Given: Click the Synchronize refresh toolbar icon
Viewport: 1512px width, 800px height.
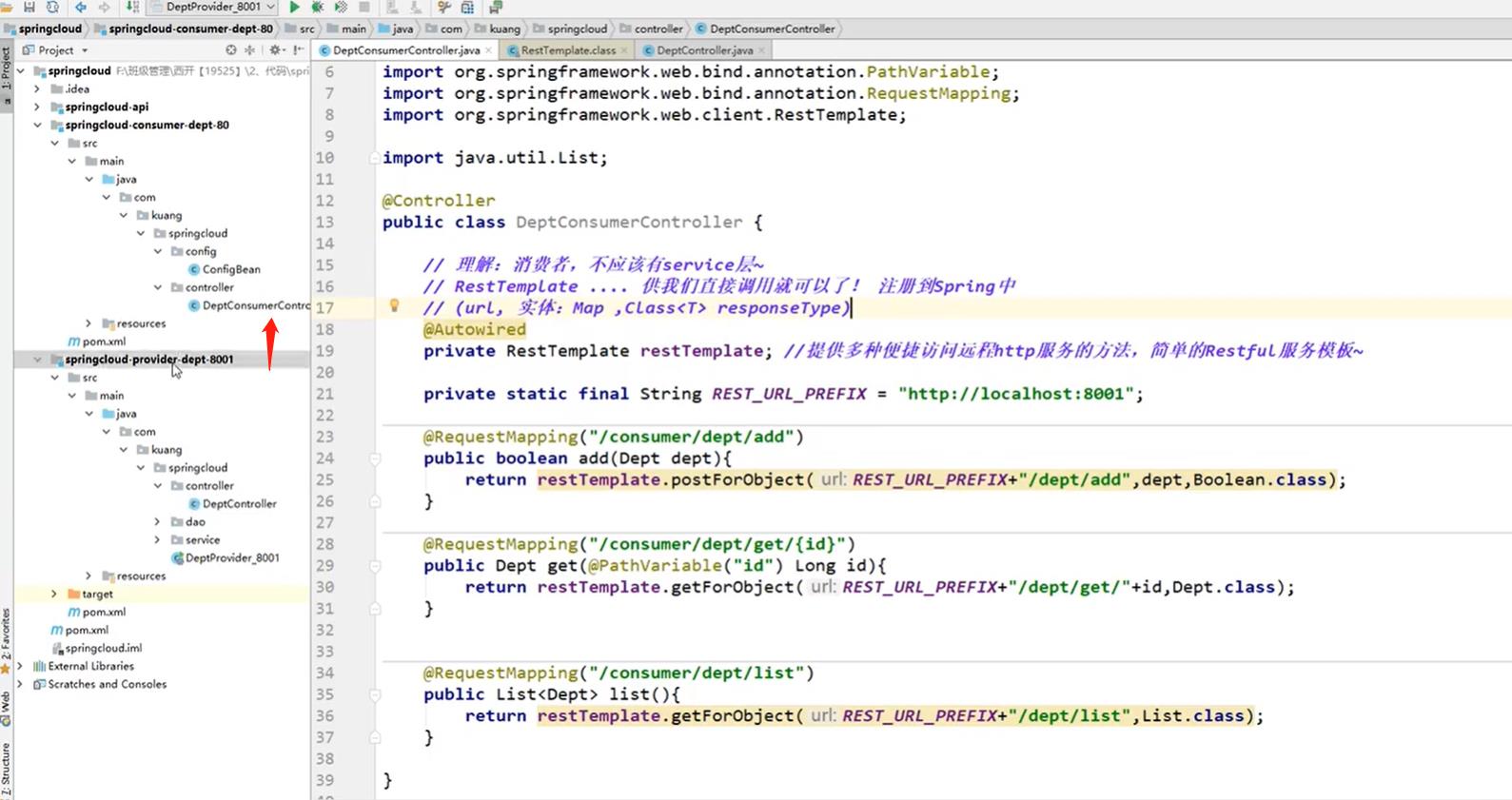Looking at the screenshot, I should coord(52,7).
